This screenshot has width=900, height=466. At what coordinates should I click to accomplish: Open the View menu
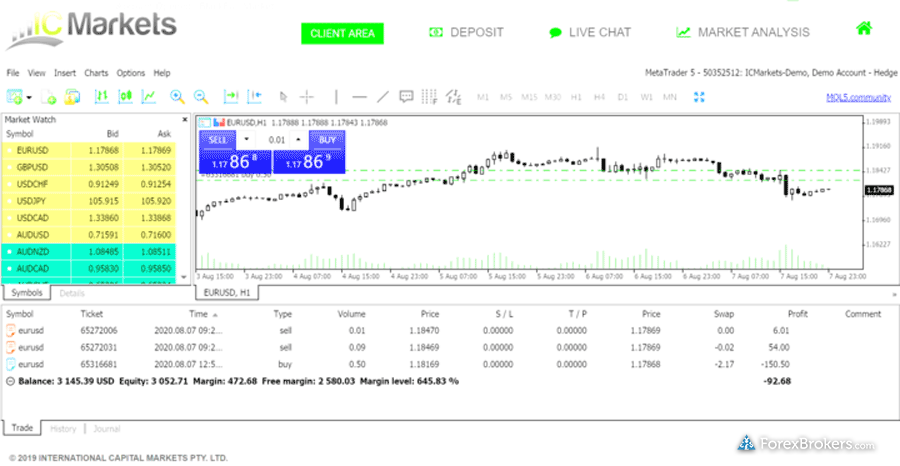(37, 73)
